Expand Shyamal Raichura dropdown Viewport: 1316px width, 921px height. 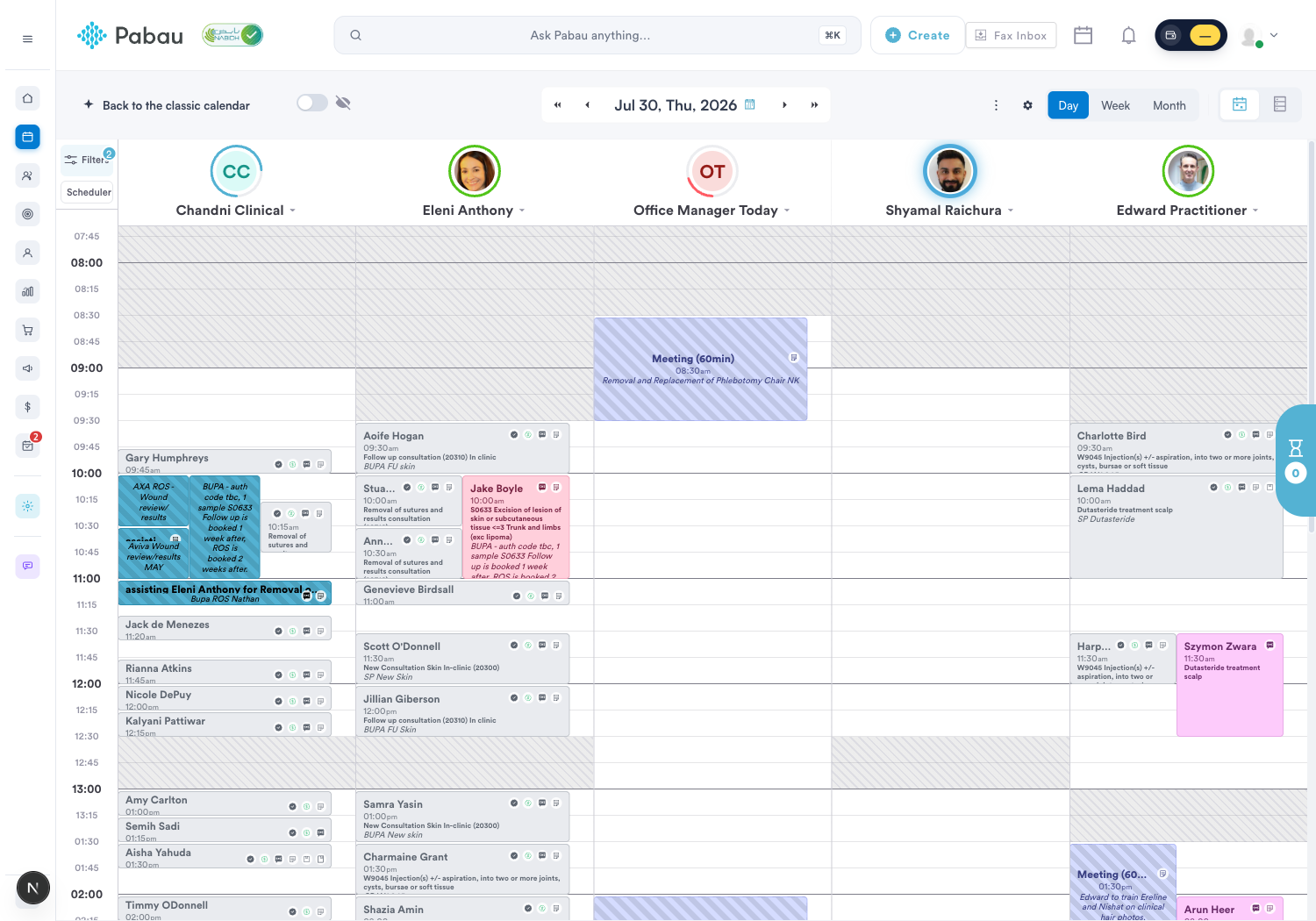(x=1011, y=211)
